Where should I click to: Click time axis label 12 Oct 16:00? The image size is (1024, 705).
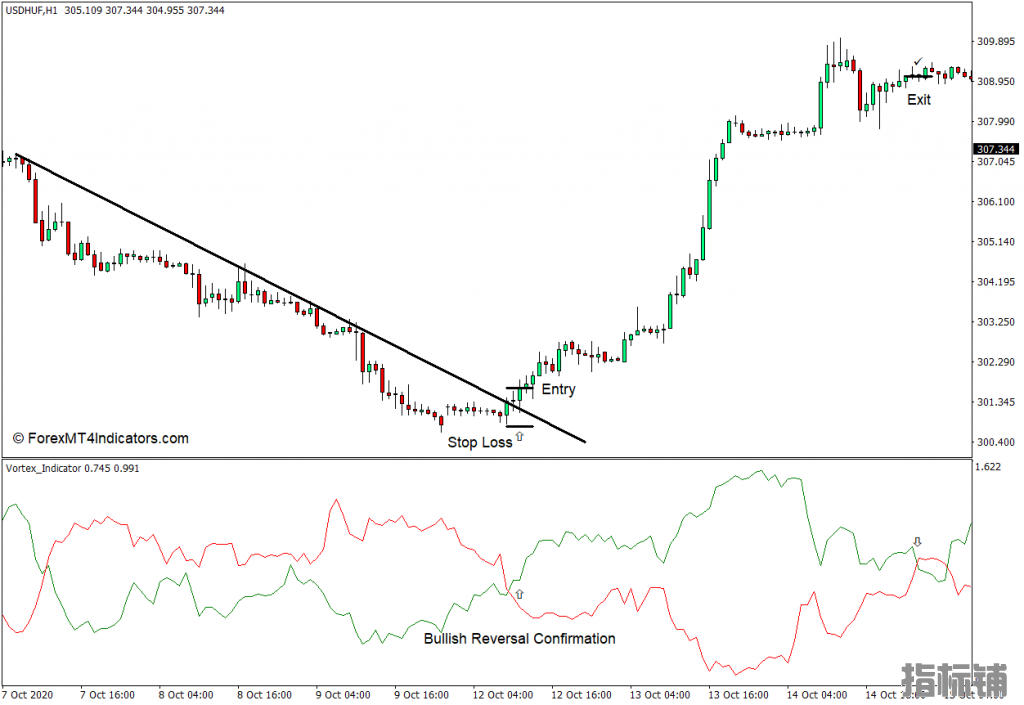point(581,695)
